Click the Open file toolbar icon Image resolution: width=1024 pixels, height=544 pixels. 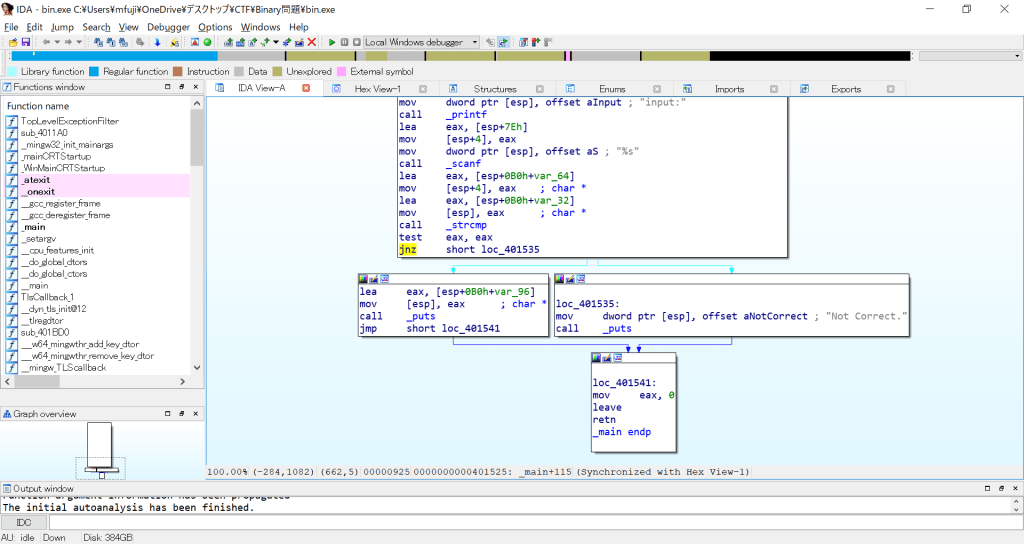tap(13, 42)
